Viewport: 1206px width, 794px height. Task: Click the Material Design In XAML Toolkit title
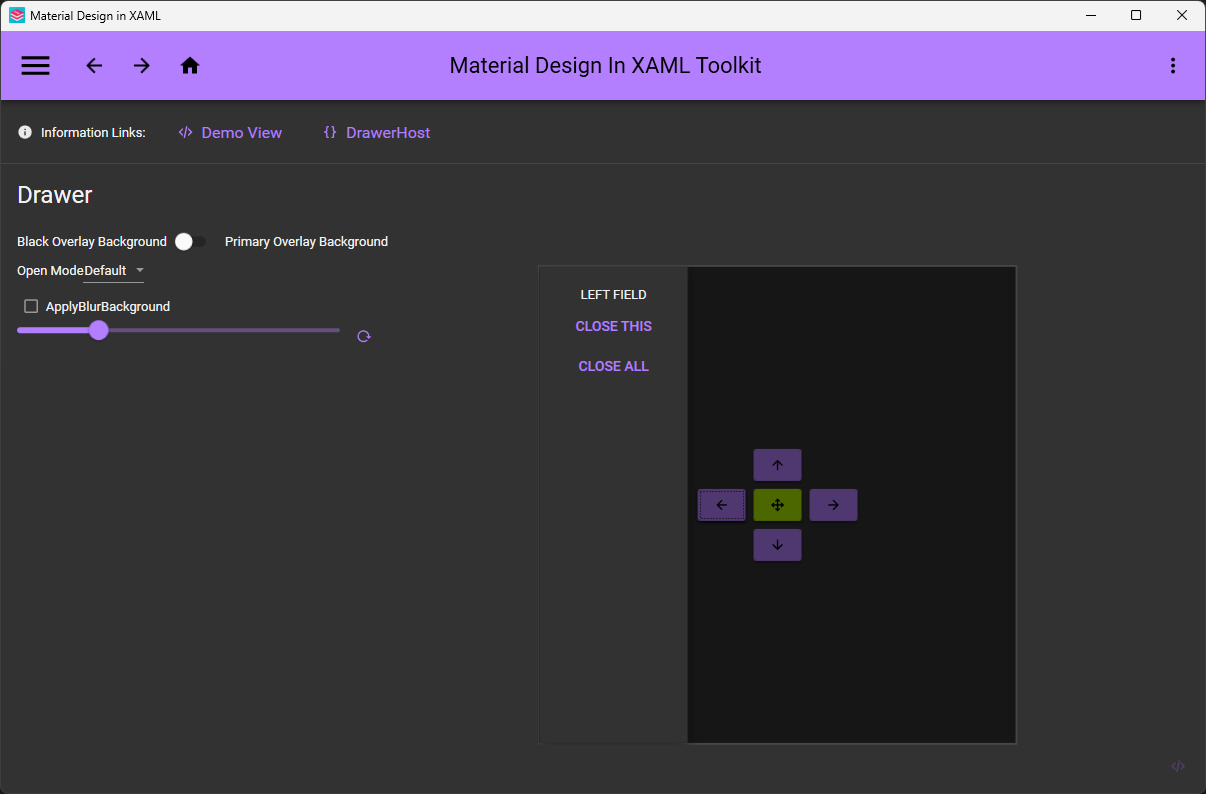point(605,66)
